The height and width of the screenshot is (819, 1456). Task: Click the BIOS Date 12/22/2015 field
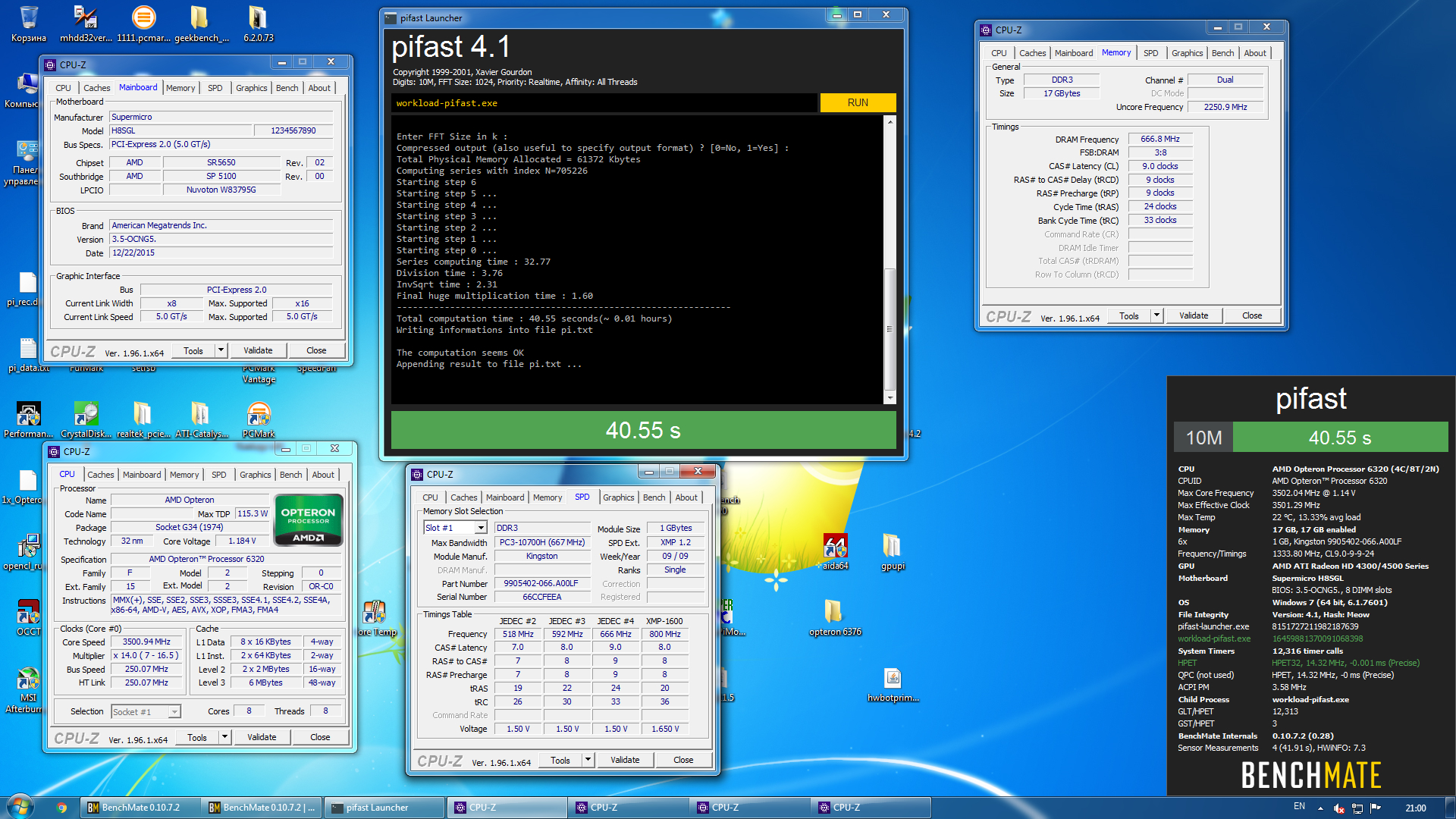click(221, 253)
